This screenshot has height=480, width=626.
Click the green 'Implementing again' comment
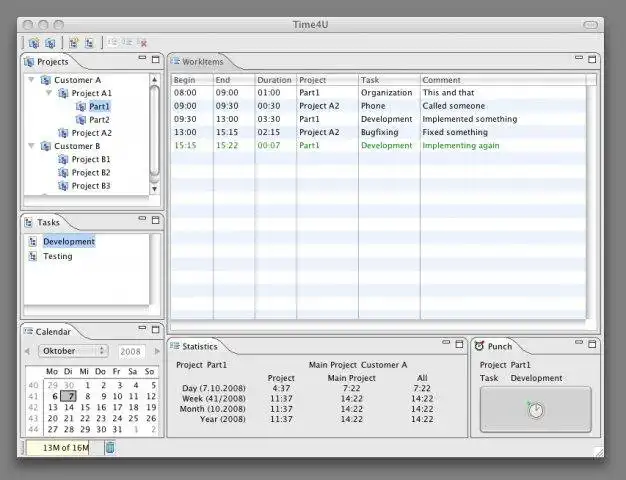tap(461, 145)
